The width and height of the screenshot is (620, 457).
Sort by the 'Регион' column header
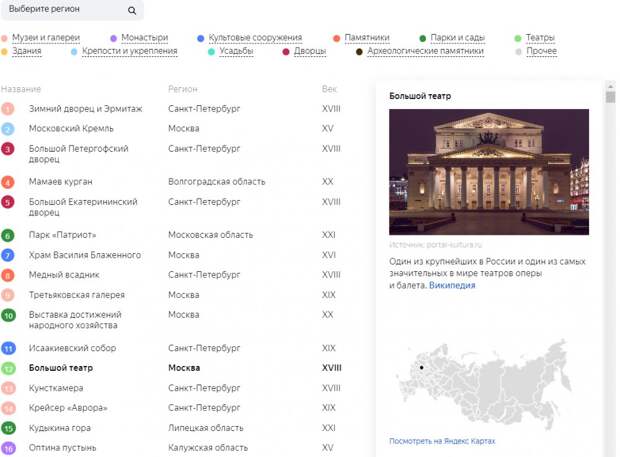coord(183,89)
